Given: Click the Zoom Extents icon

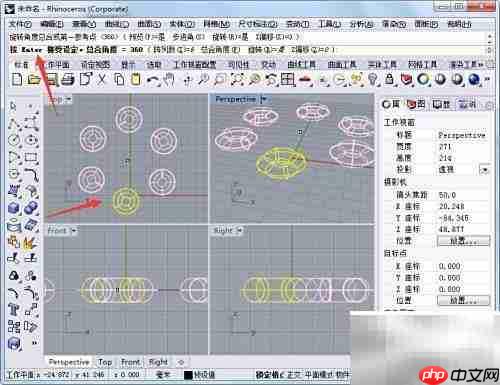Looking at the screenshot, I should 238,80.
